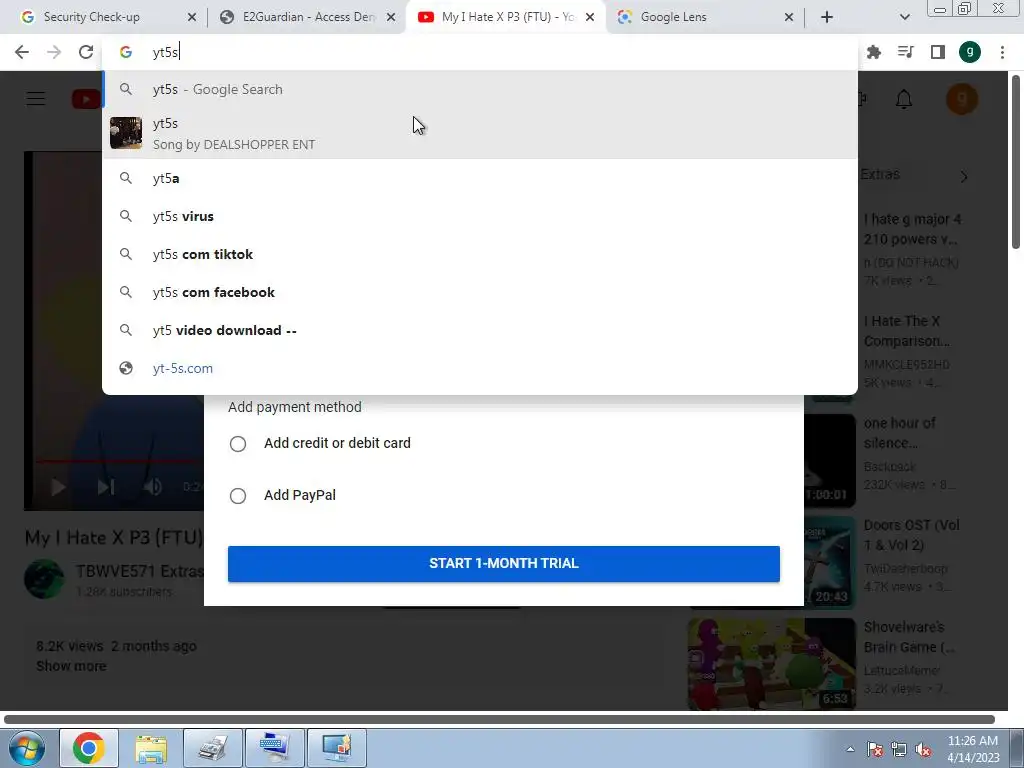Select the 'yt5s com tiktok' suggestion

480,254
